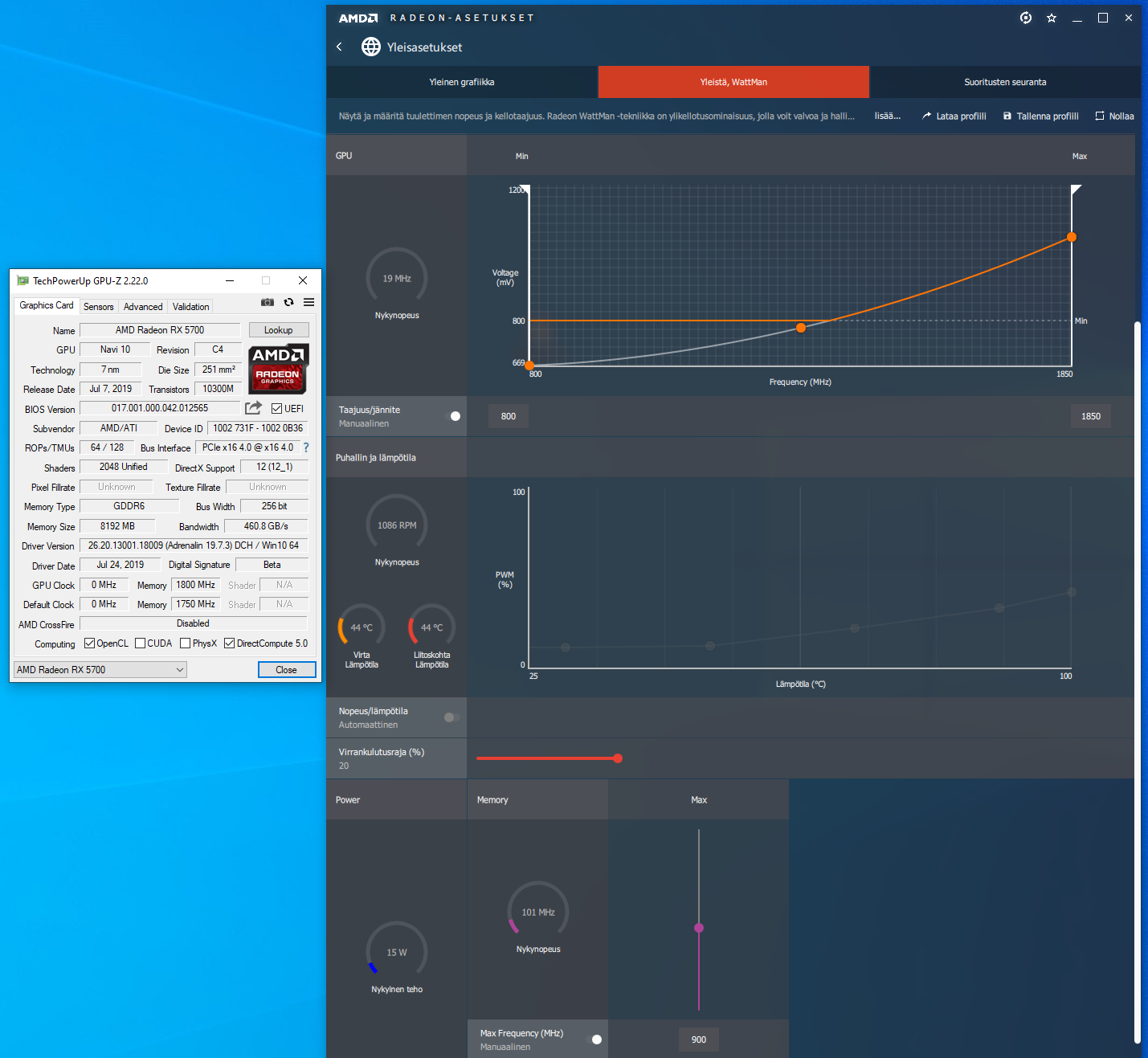Open the Sensors tab in GPU-Z
Image resolution: width=1148 pixels, height=1058 pixels.
pyautogui.click(x=99, y=307)
